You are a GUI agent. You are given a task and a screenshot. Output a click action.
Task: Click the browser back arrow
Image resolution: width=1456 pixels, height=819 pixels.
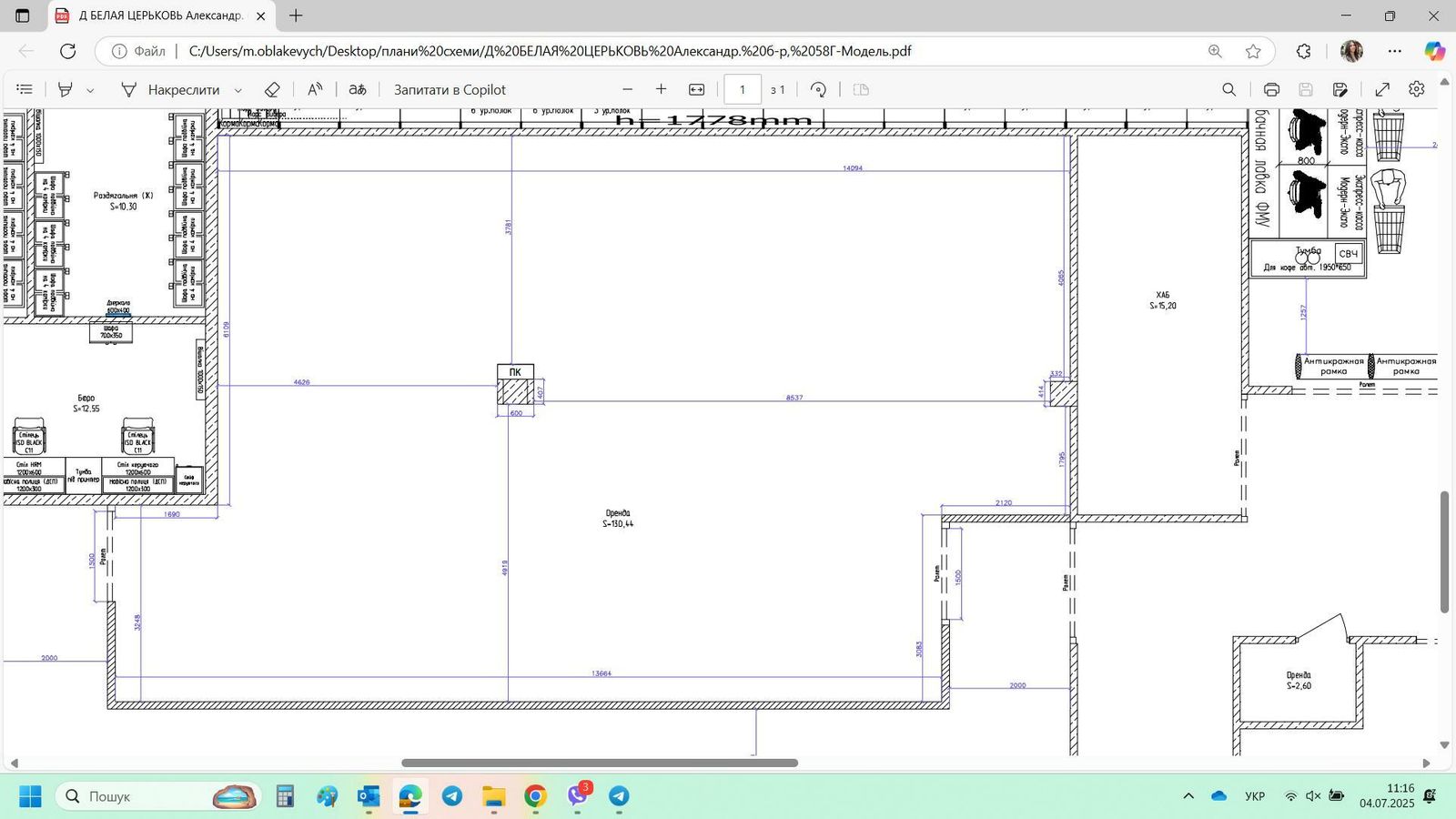[x=26, y=51]
